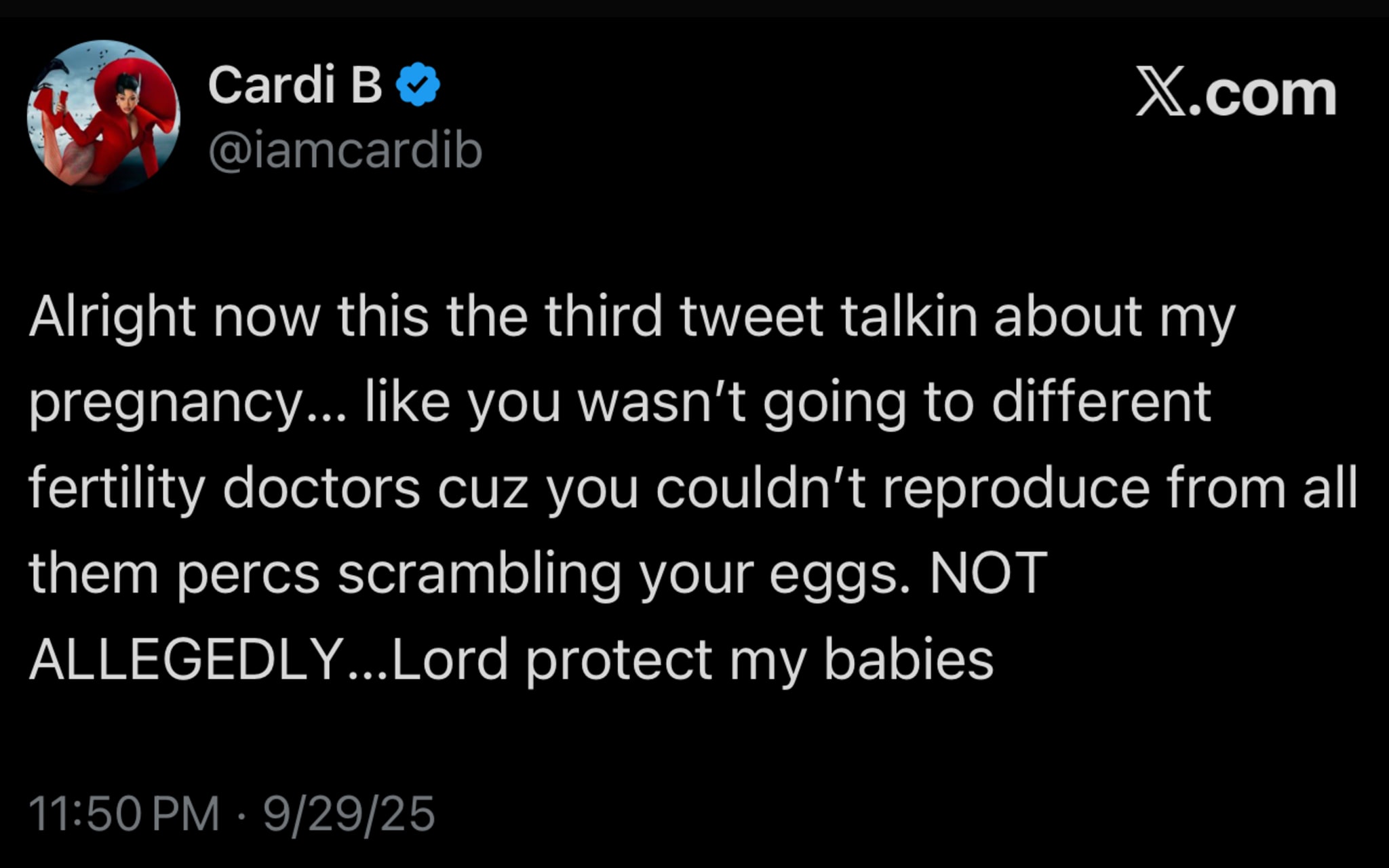Click the word "percs" in the tweet
This screenshot has height=868, width=1389.
click(248, 574)
